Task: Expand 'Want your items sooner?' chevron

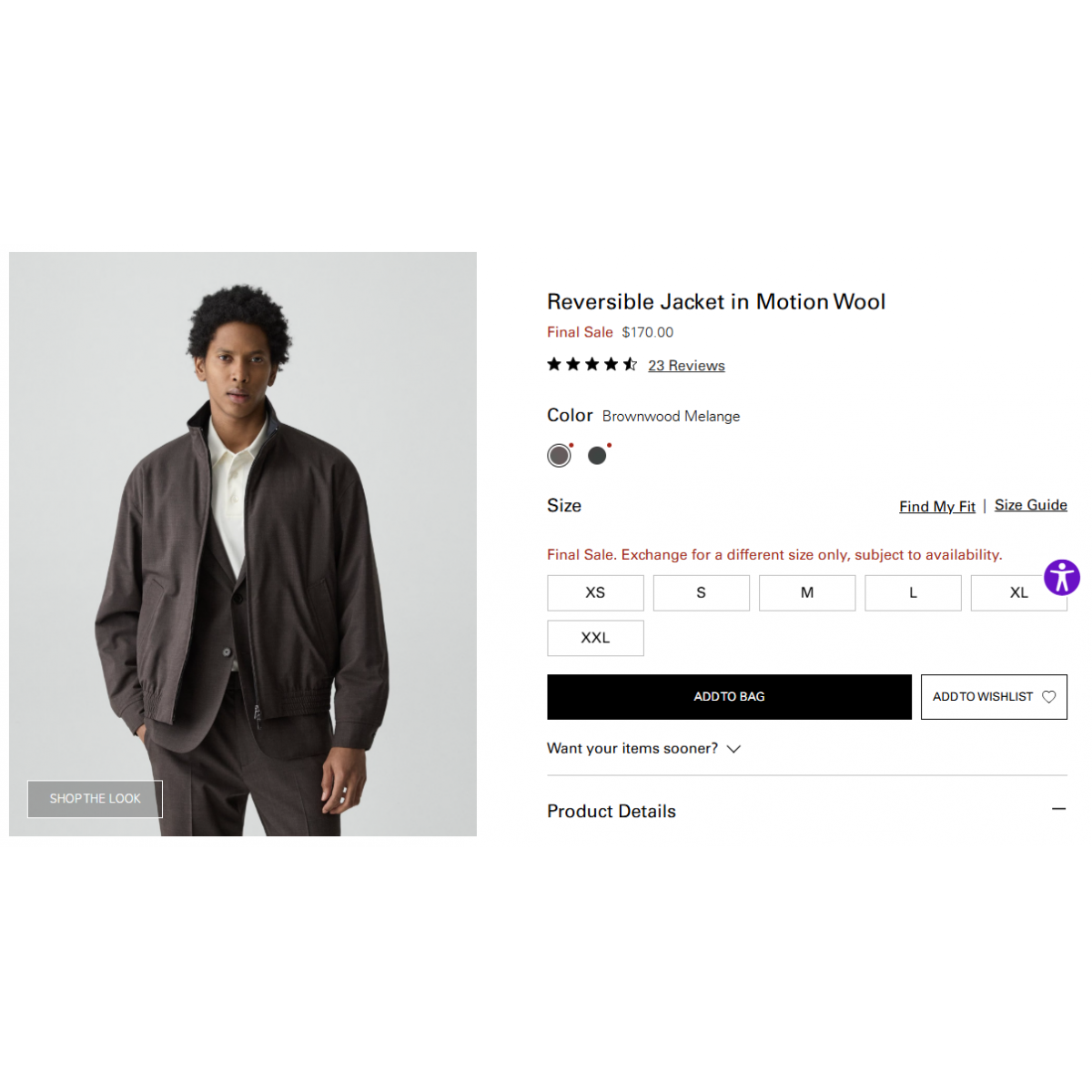Action: (x=733, y=749)
